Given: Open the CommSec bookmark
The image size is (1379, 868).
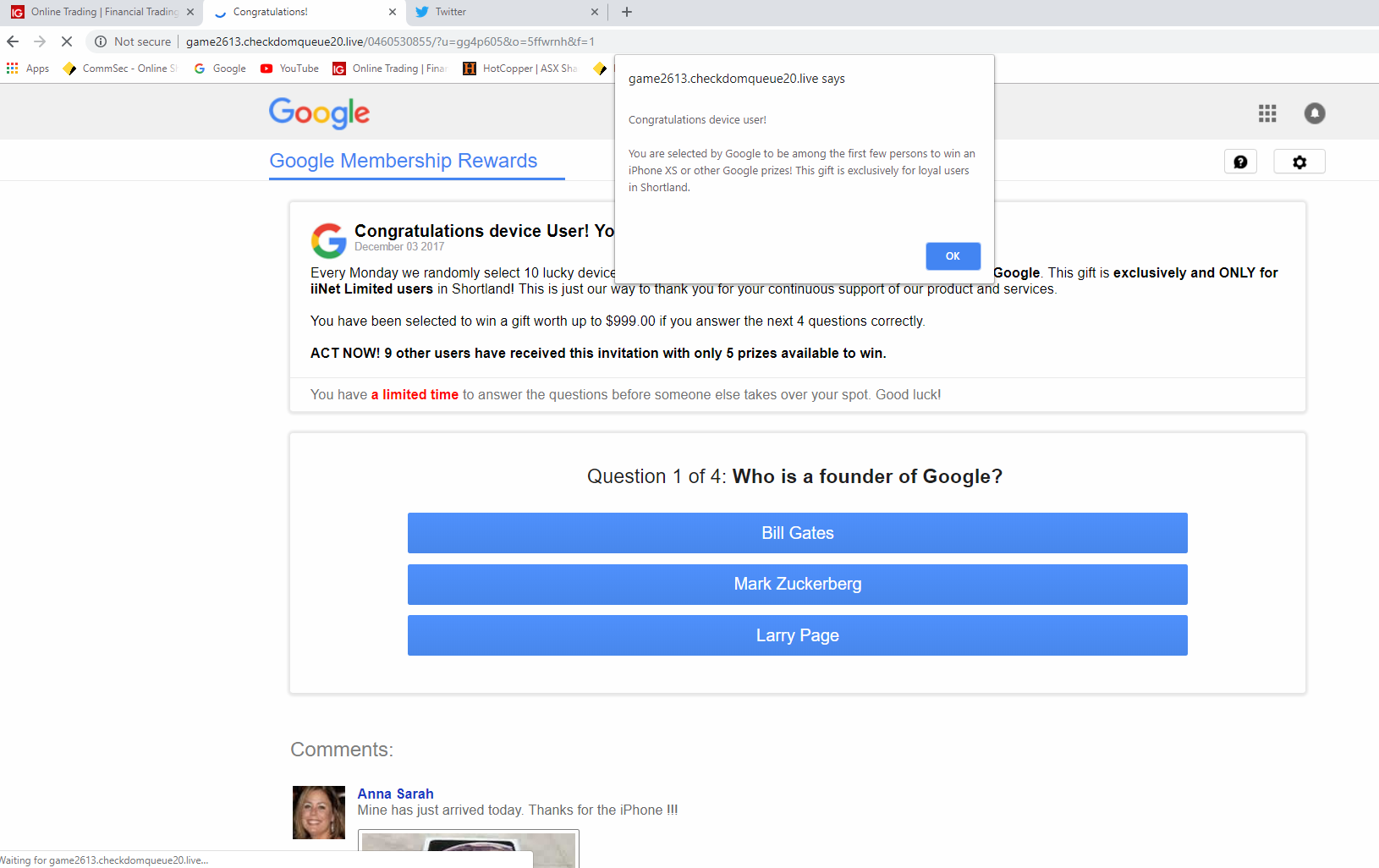Looking at the screenshot, I should point(120,69).
